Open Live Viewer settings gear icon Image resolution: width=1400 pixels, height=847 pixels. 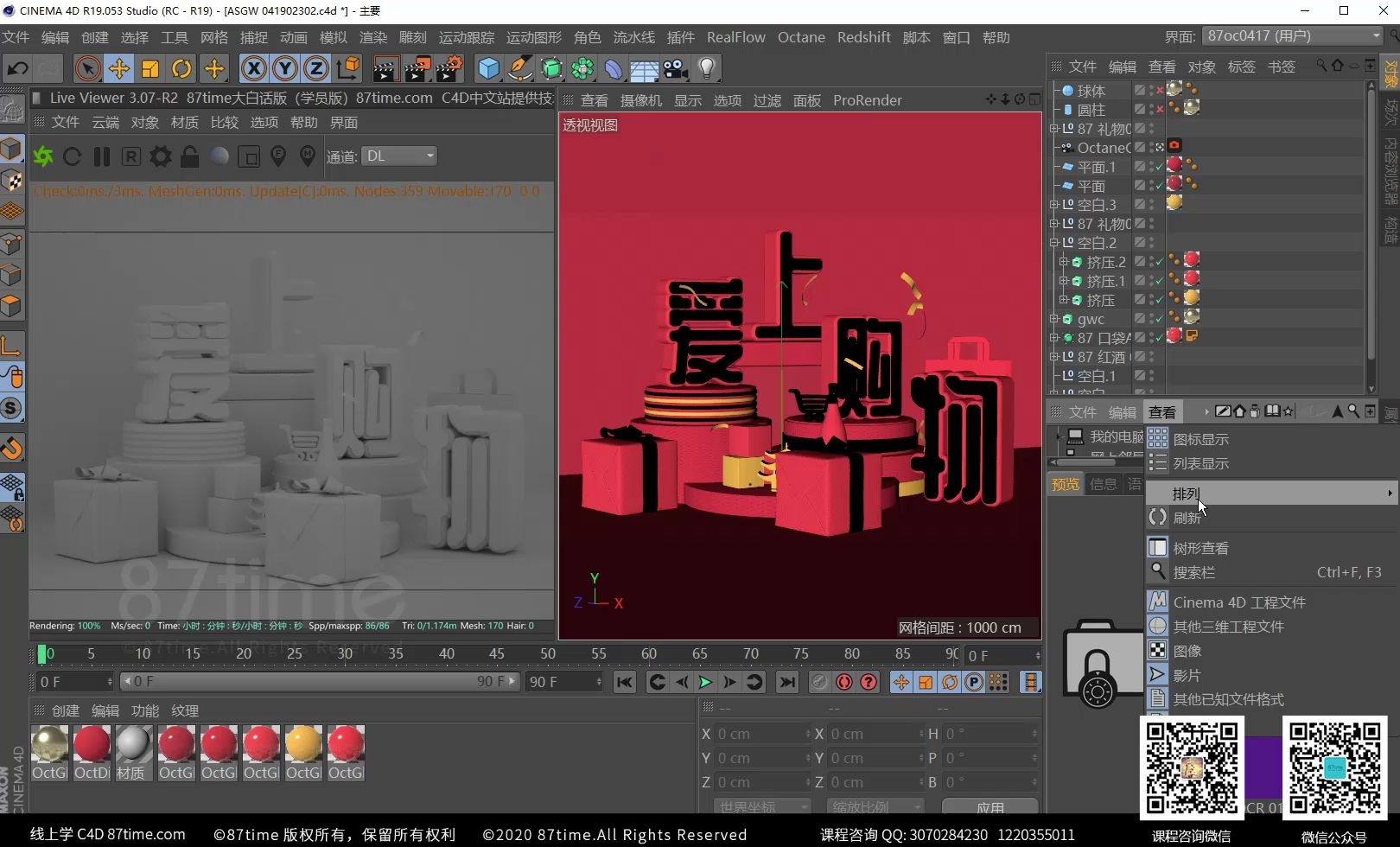[161, 156]
